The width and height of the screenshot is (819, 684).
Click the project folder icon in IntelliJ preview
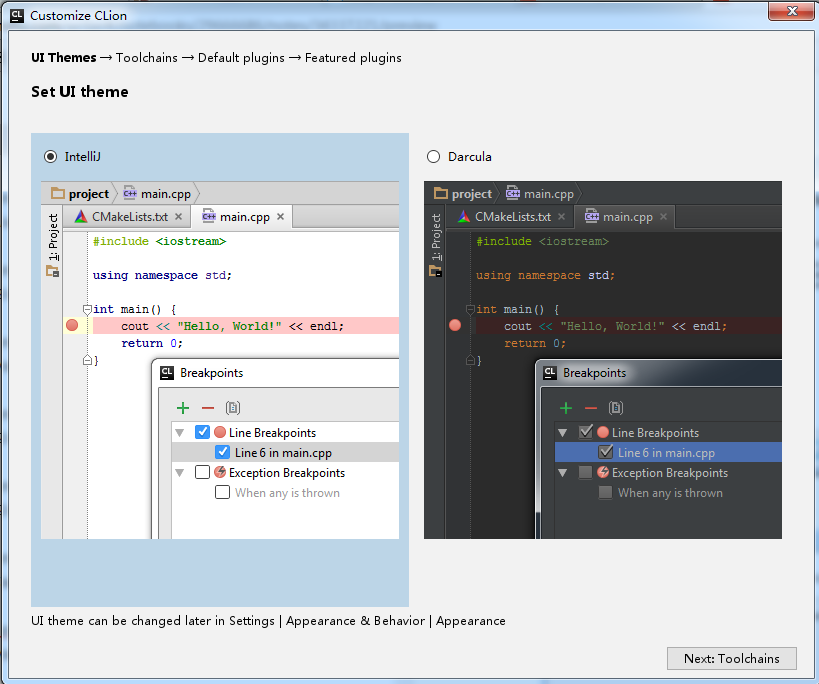tap(57, 194)
